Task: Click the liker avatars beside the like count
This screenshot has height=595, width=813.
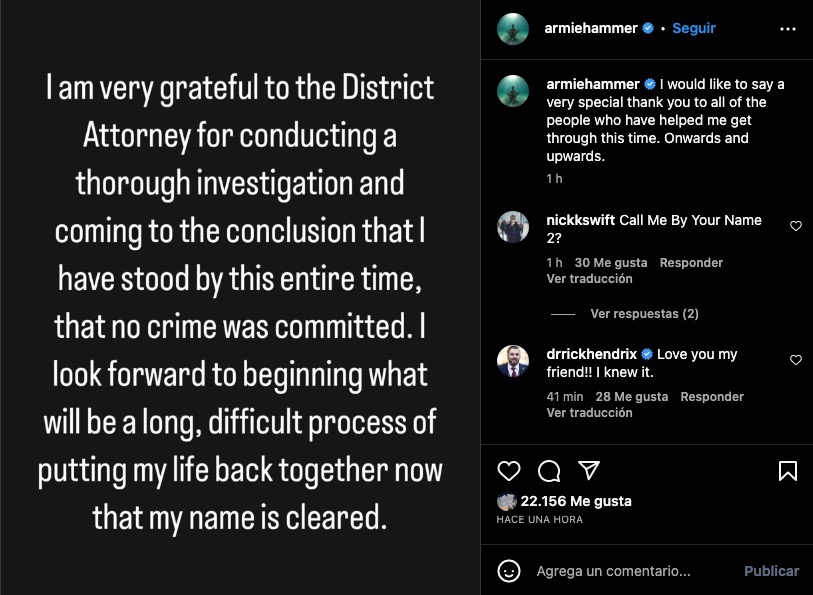Action: tap(507, 502)
